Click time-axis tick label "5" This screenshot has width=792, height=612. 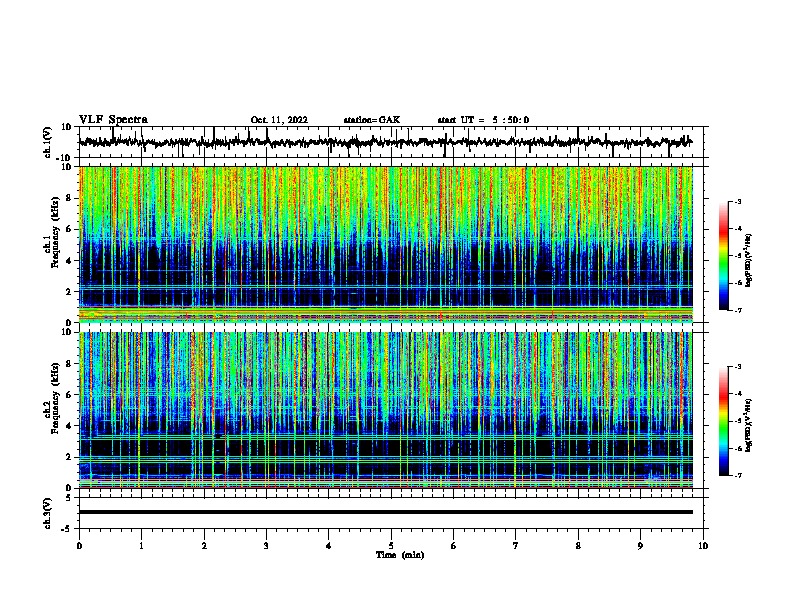(391, 546)
